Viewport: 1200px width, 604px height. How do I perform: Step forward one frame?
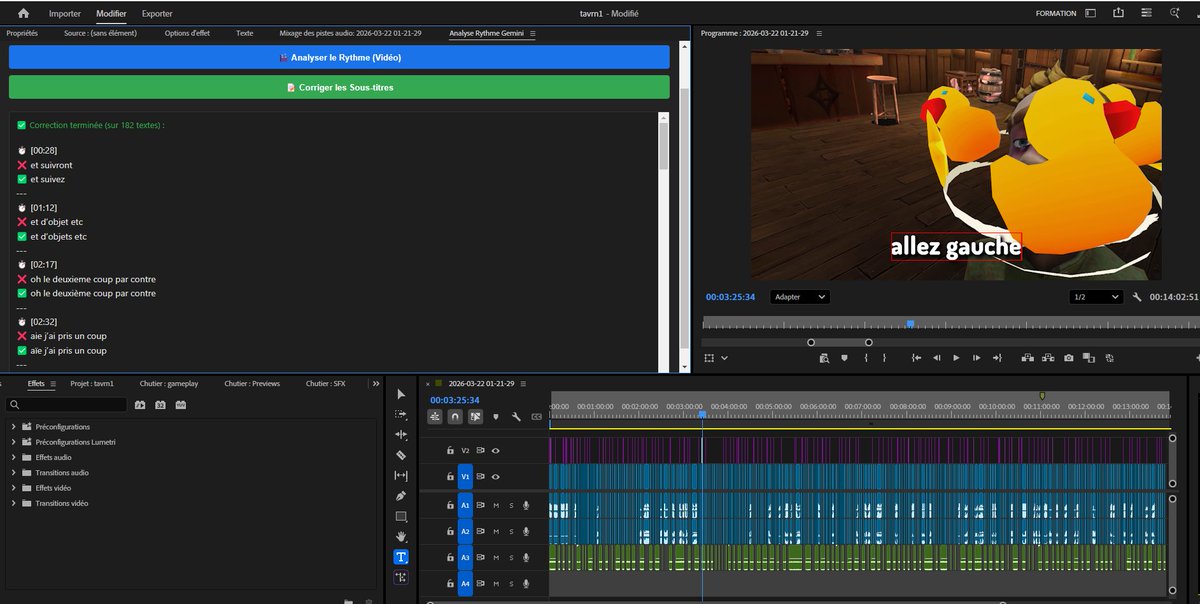point(976,357)
